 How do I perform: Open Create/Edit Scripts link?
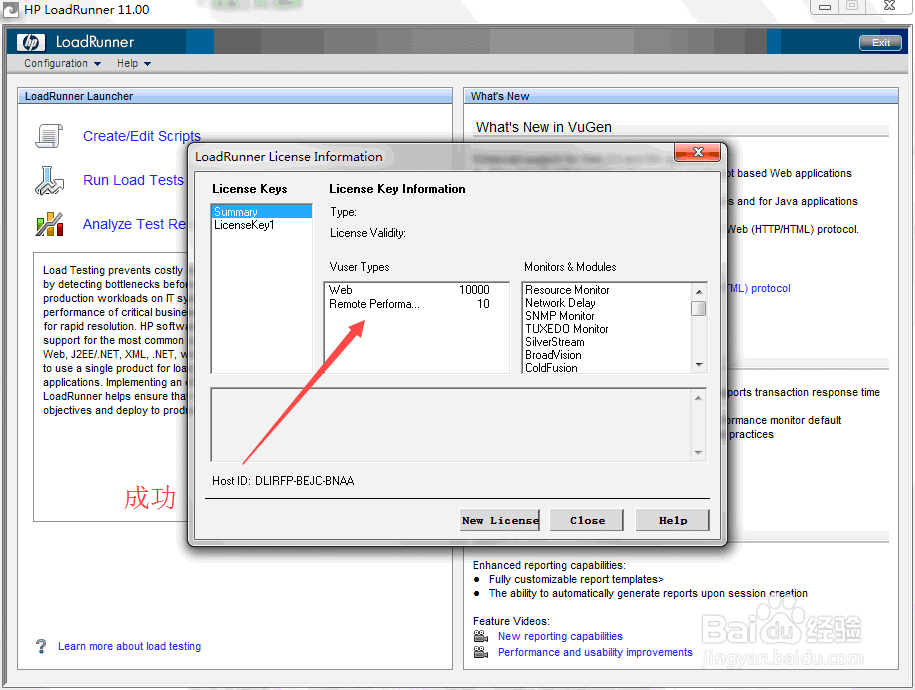tap(142, 136)
